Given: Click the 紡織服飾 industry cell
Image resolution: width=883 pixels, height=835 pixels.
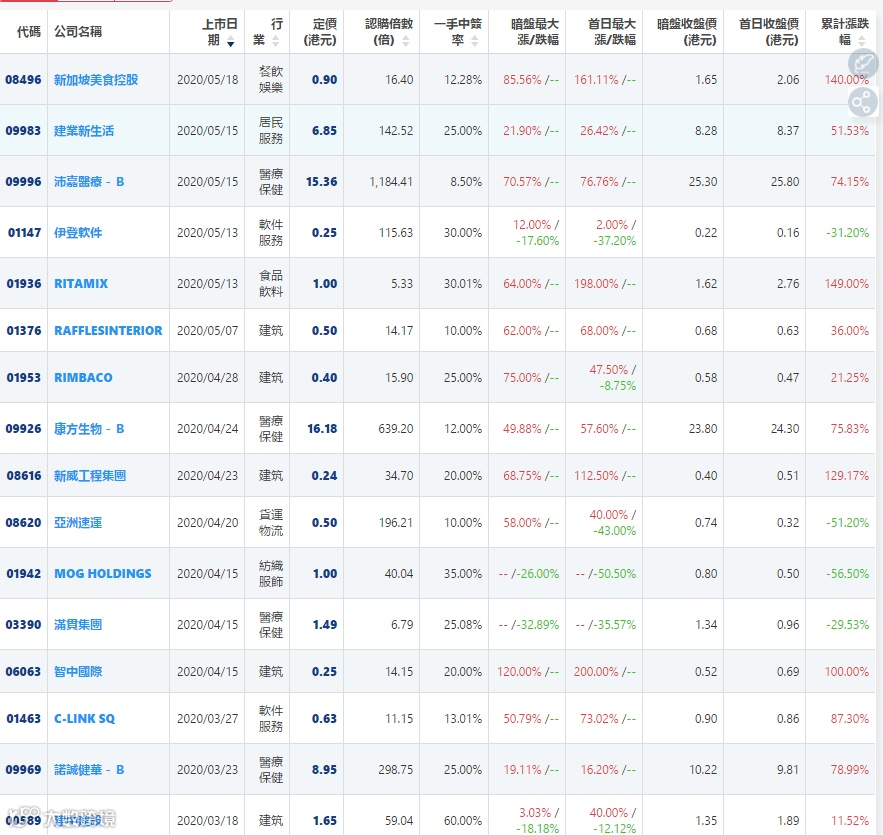Looking at the screenshot, I should [271, 574].
